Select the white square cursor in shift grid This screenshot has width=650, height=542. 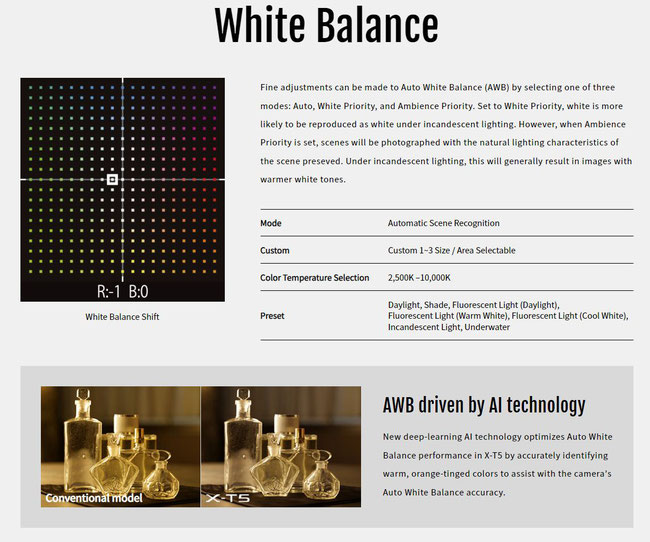112,180
